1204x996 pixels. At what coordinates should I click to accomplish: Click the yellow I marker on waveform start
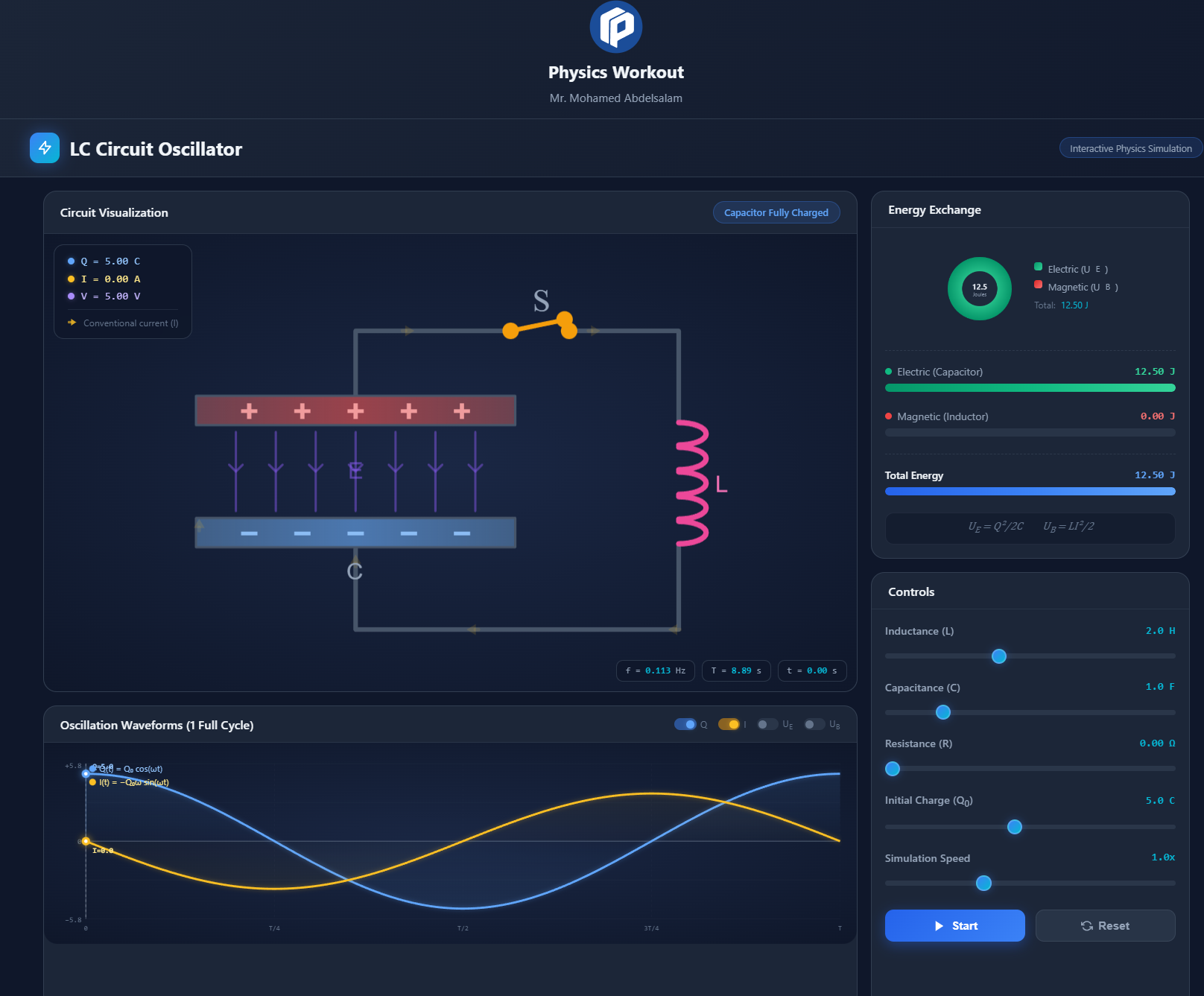(86, 841)
